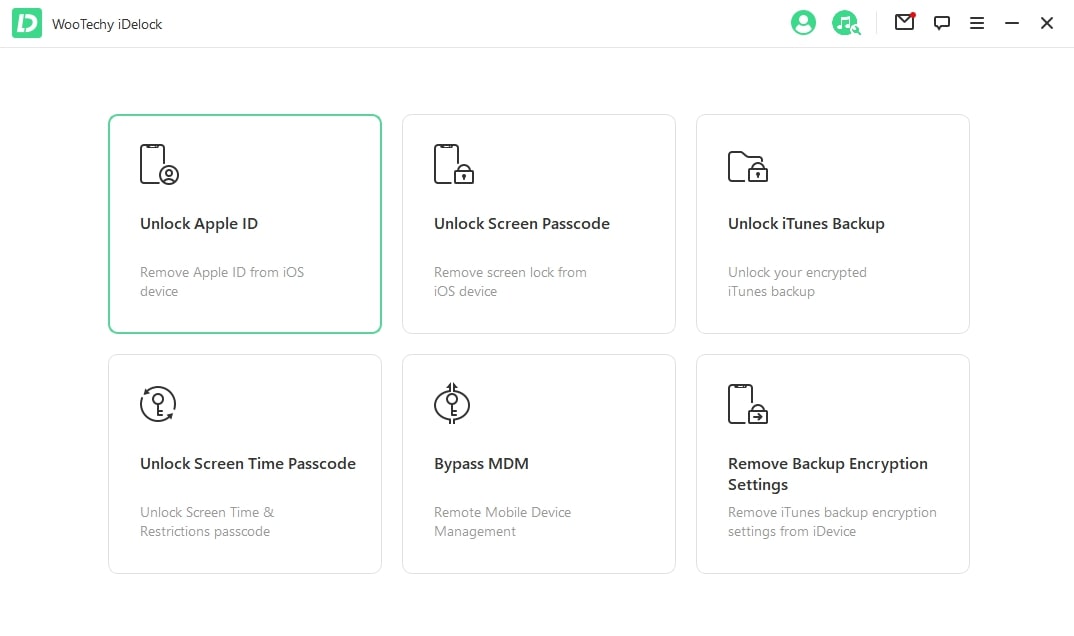Click the Remove Backup Encryption phone icon
The width and height of the screenshot is (1074, 636).
point(747,404)
